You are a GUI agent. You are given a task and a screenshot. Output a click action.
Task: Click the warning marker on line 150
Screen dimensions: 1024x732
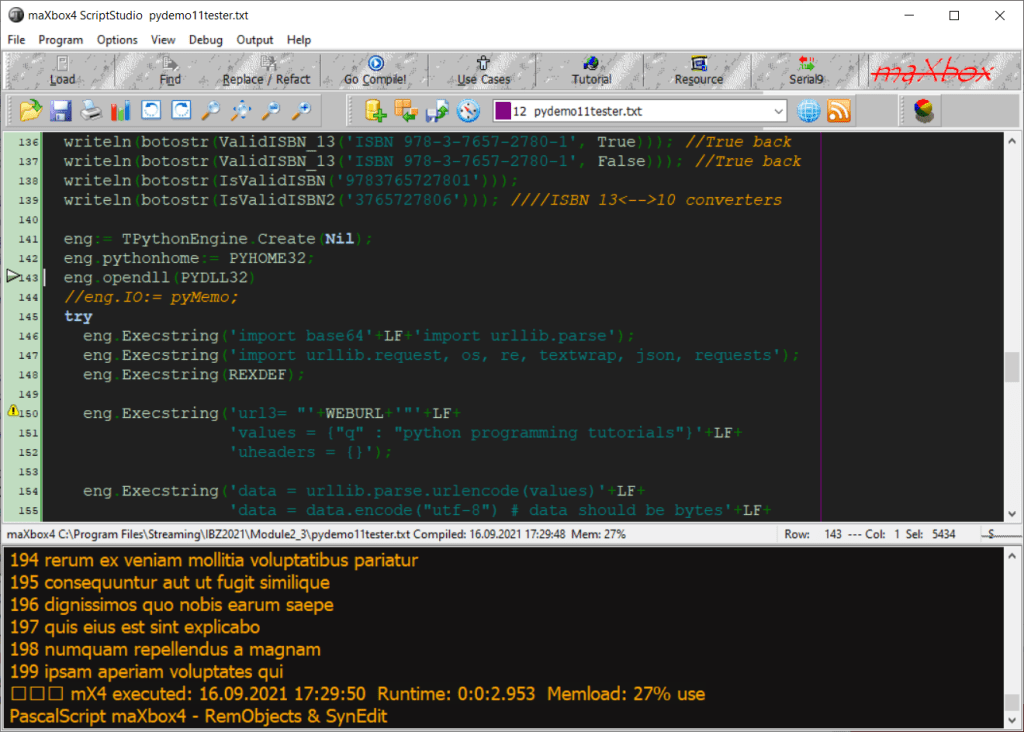tap(13, 412)
